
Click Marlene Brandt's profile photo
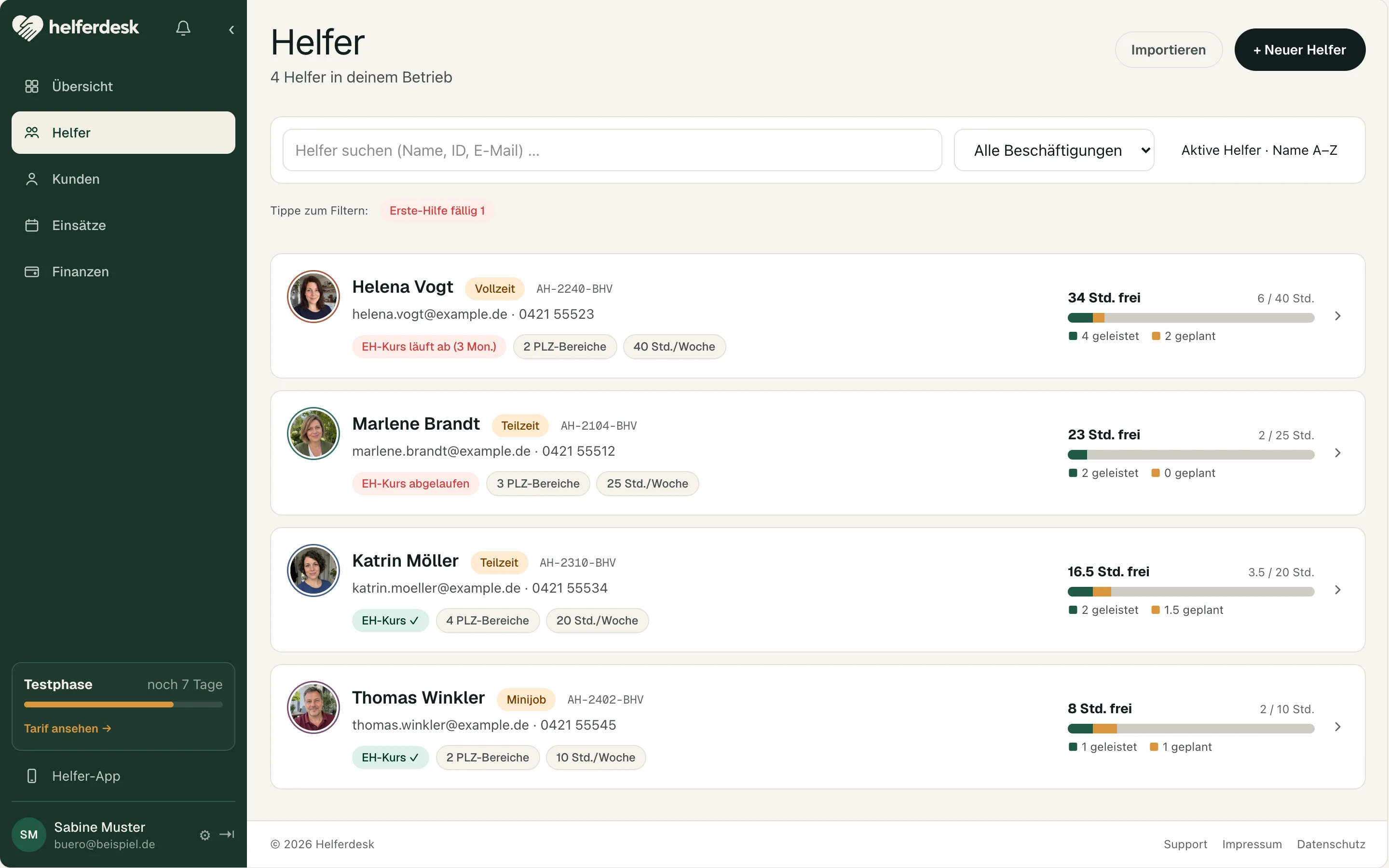313,434
